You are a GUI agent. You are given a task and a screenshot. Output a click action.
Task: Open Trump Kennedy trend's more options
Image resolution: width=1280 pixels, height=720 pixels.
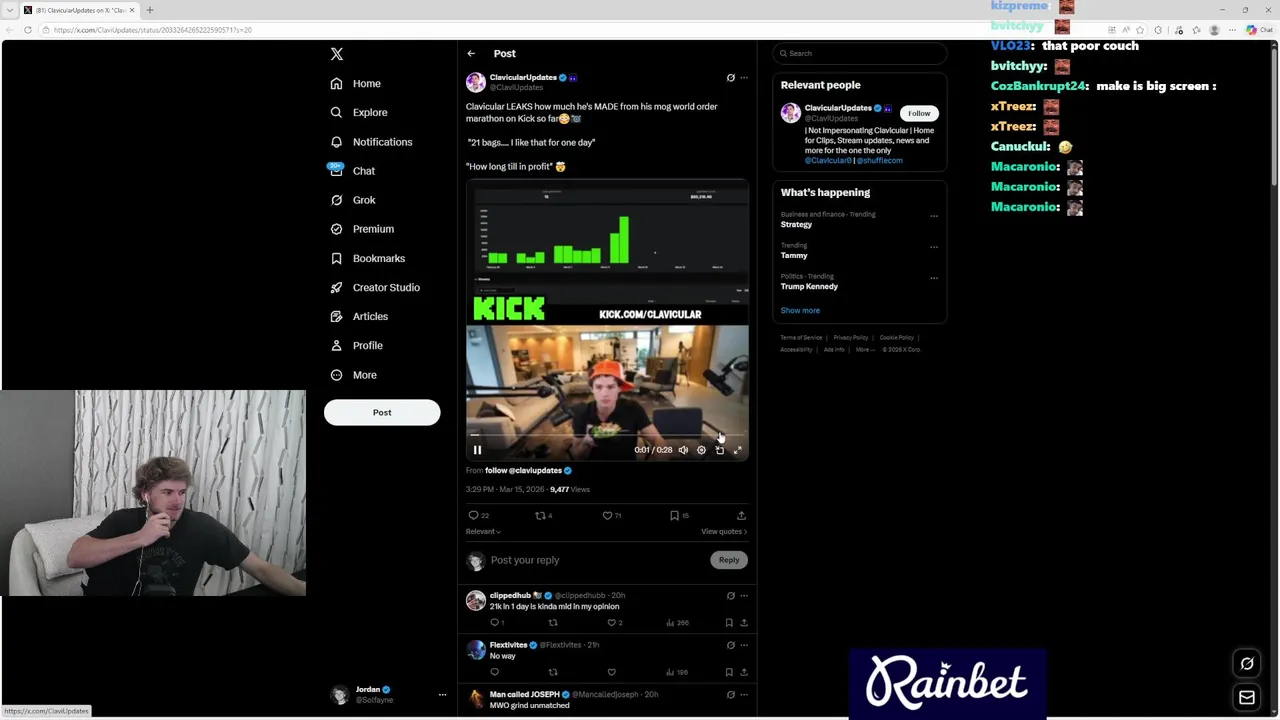click(x=934, y=278)
